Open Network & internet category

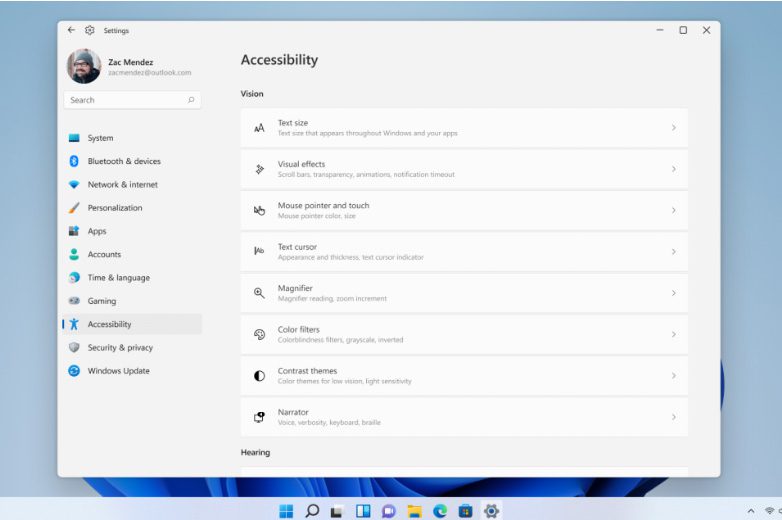[x=123, y=184]
